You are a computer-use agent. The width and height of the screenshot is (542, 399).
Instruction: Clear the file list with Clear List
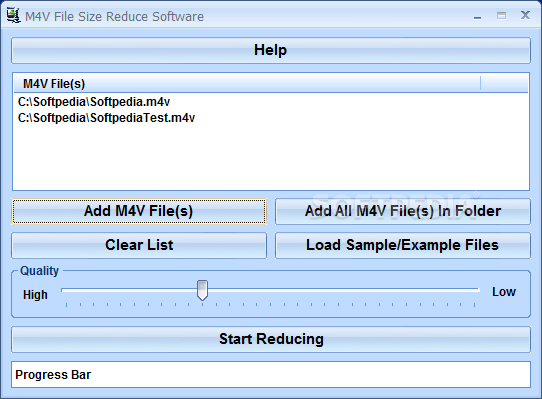tap(139, 245)
